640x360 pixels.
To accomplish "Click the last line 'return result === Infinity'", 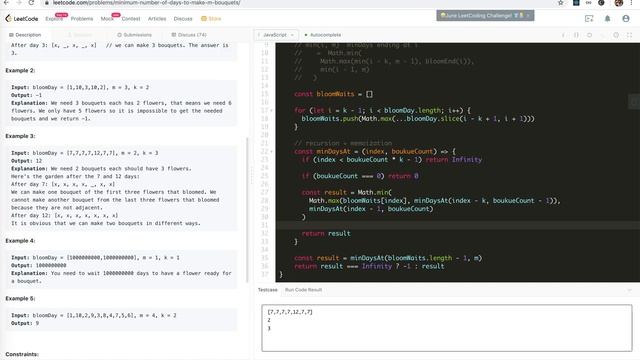I will click(x=369, y=266).
